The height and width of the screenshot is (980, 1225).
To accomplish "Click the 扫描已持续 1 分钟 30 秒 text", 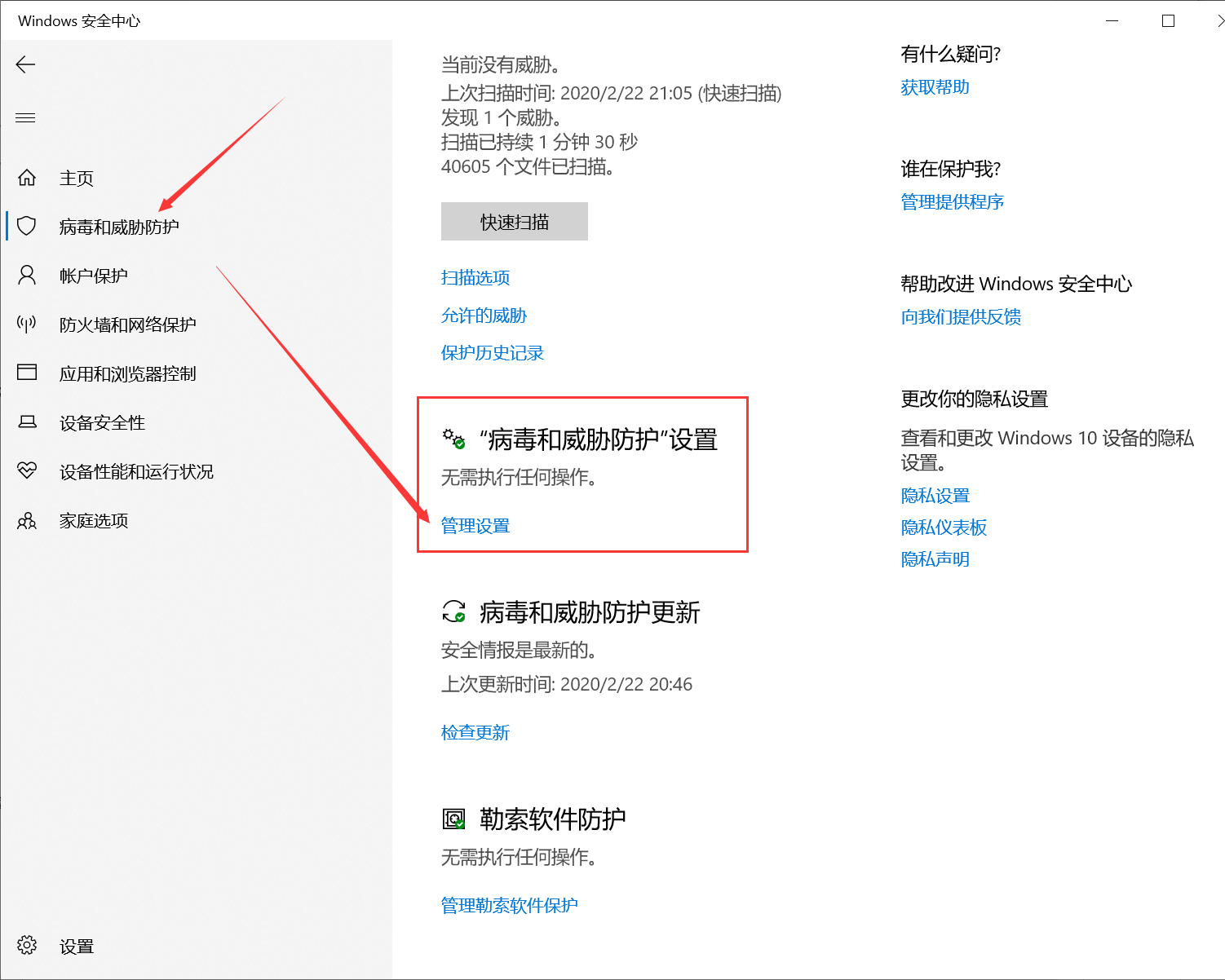I will [539, 142].
